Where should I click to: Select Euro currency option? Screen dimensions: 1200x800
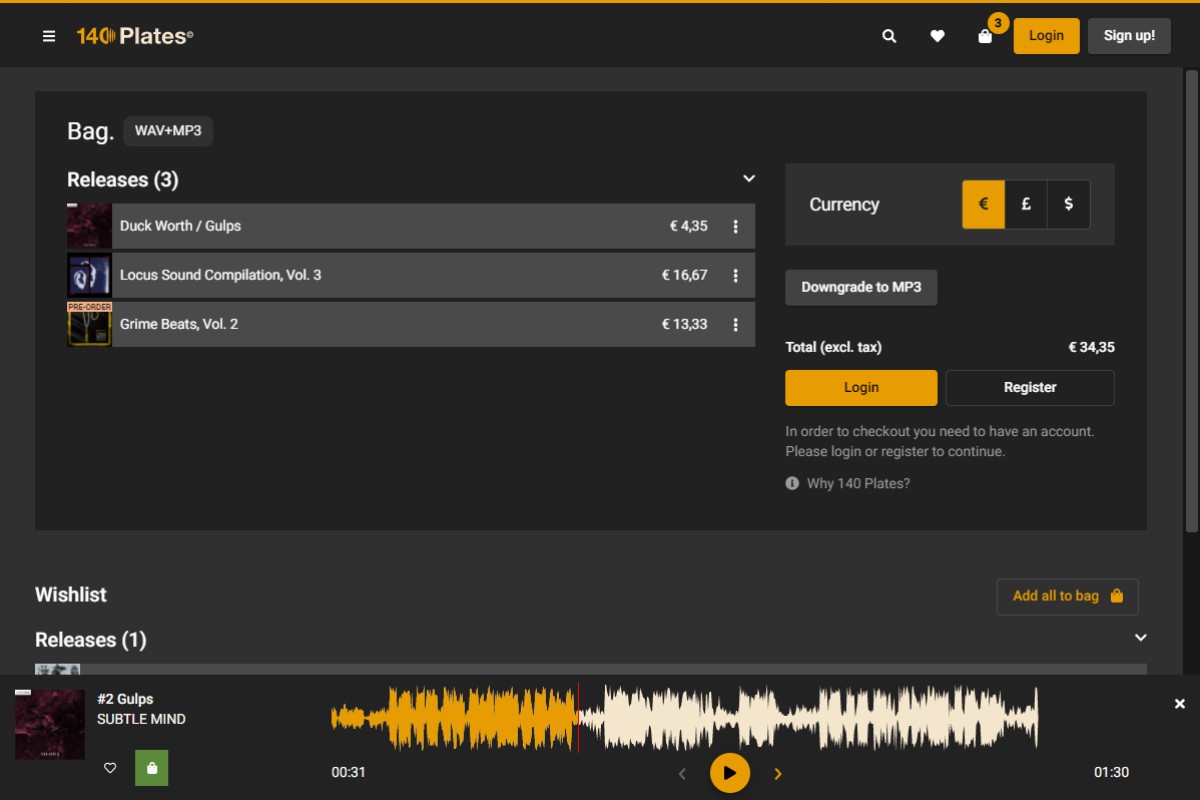coord(983,204)
